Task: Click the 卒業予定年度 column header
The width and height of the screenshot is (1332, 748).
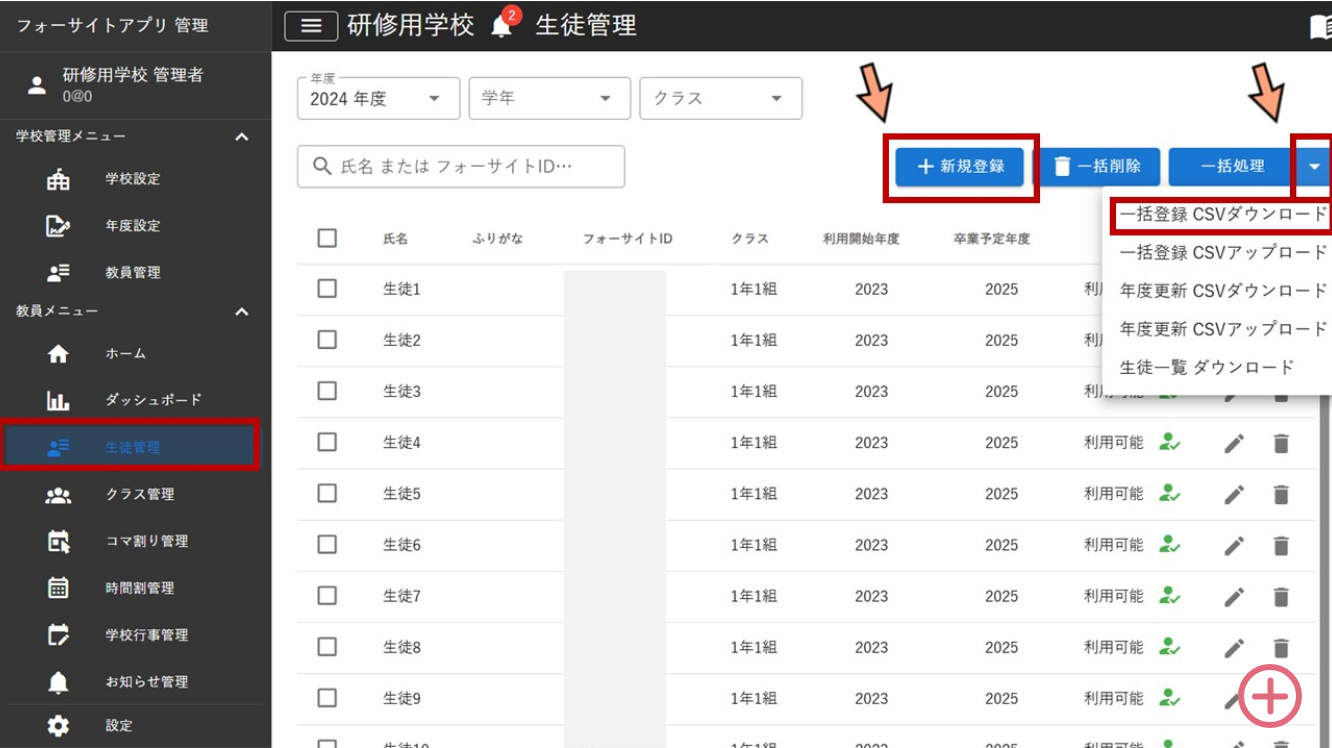Action: pos(991,239)
